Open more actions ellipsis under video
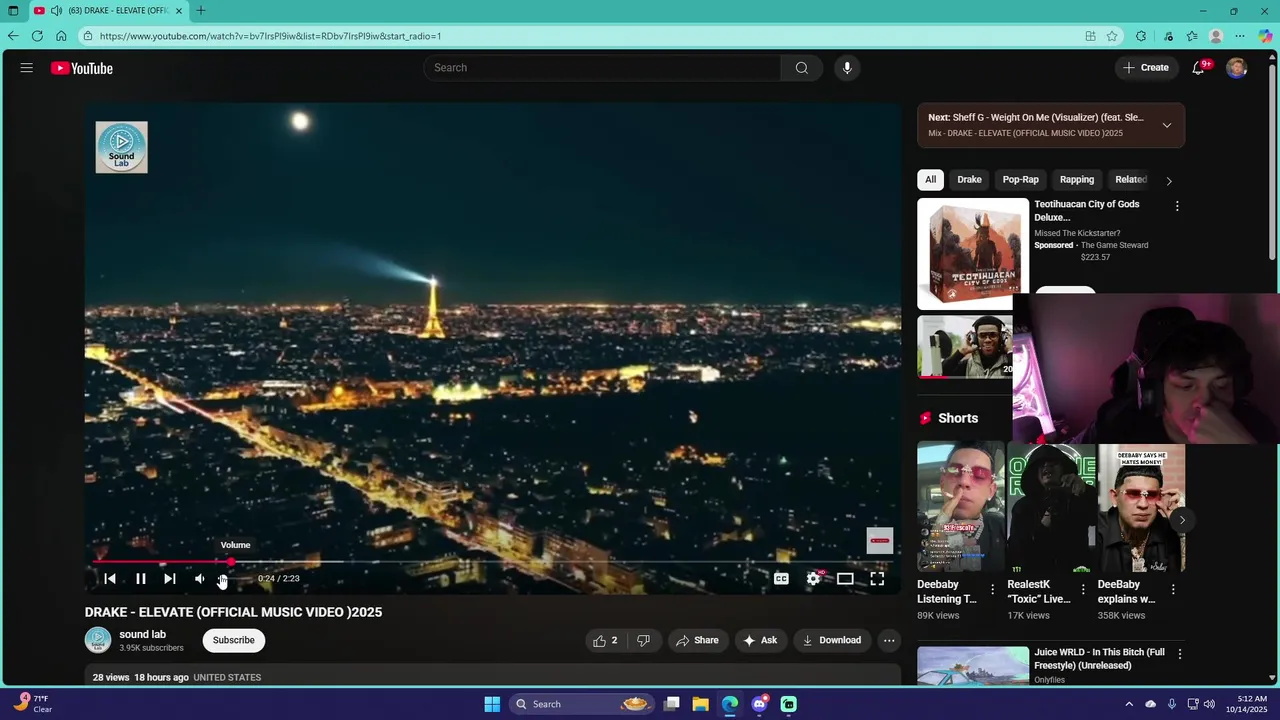 [x=889, y=641]
